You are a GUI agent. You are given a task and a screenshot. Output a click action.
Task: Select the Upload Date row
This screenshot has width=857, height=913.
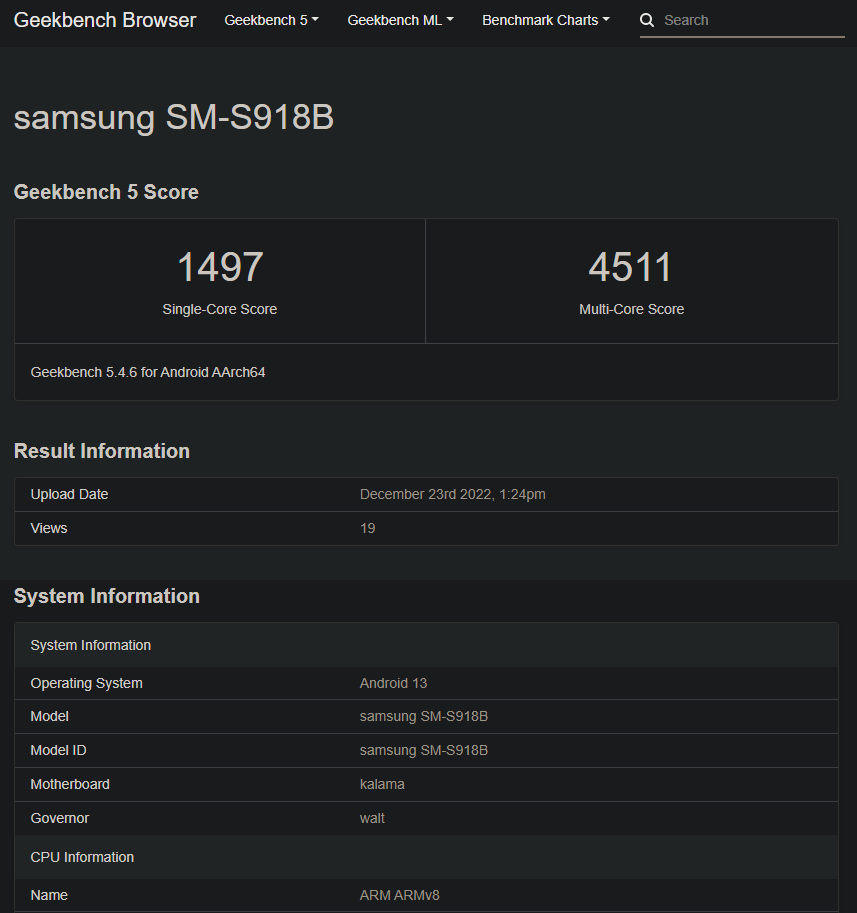point(69,494)
